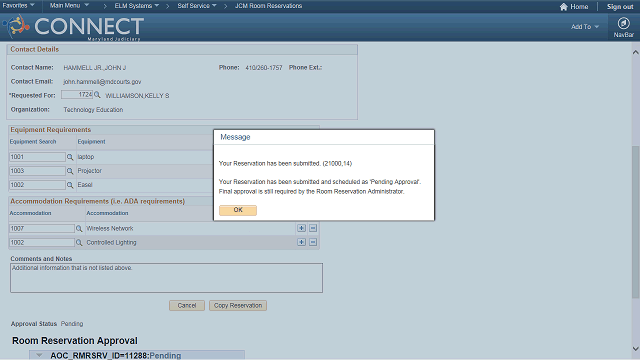This screenshot has width=640, height=360.
Task: Click lookup icon for equipment 1001
Action: tap(70, 157)
